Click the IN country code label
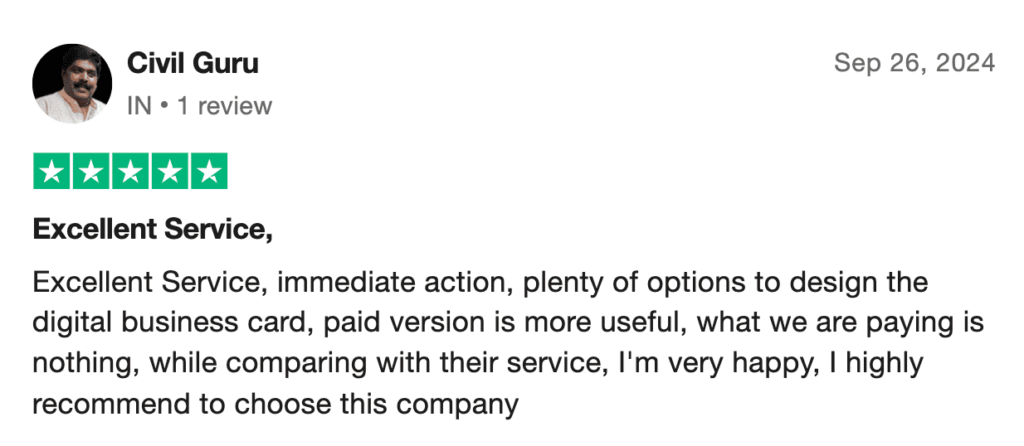The width and height of the screenshot is (1024, 446). [x=139, y=106]
